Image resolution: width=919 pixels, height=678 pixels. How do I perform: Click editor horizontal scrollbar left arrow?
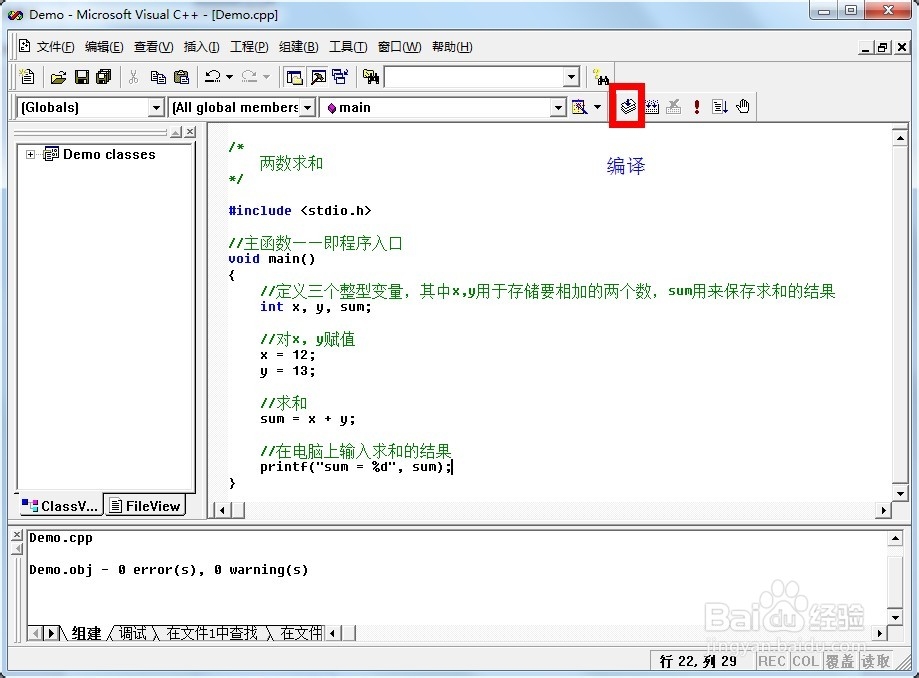click(222, 510)
